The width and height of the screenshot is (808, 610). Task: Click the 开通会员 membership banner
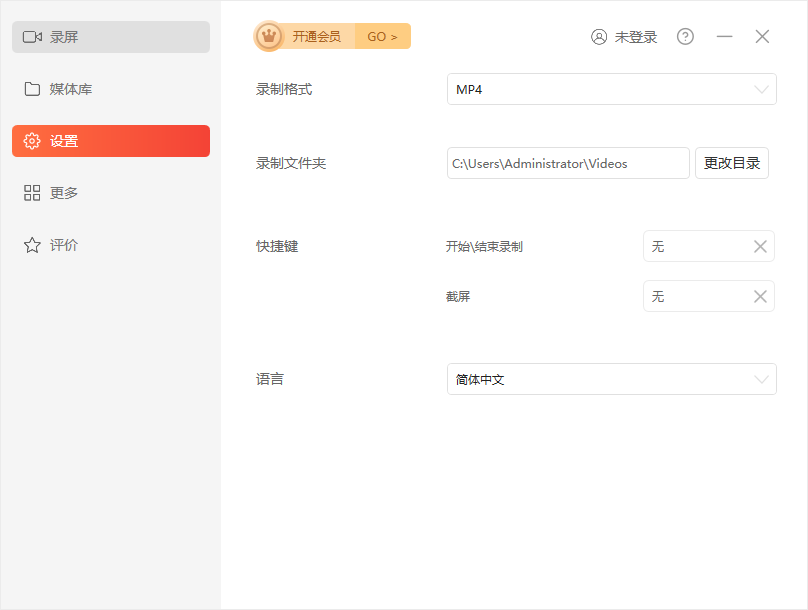[x=316, y=37]
